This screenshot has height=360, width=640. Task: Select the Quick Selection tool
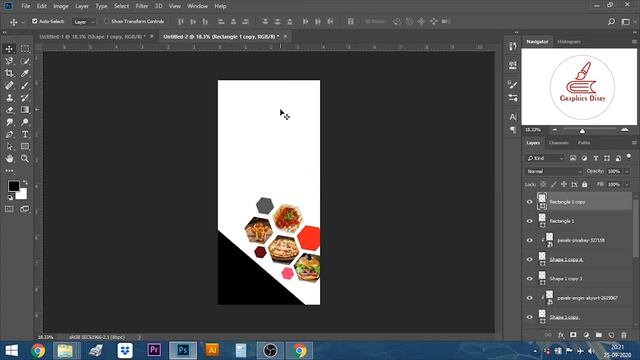25,61
